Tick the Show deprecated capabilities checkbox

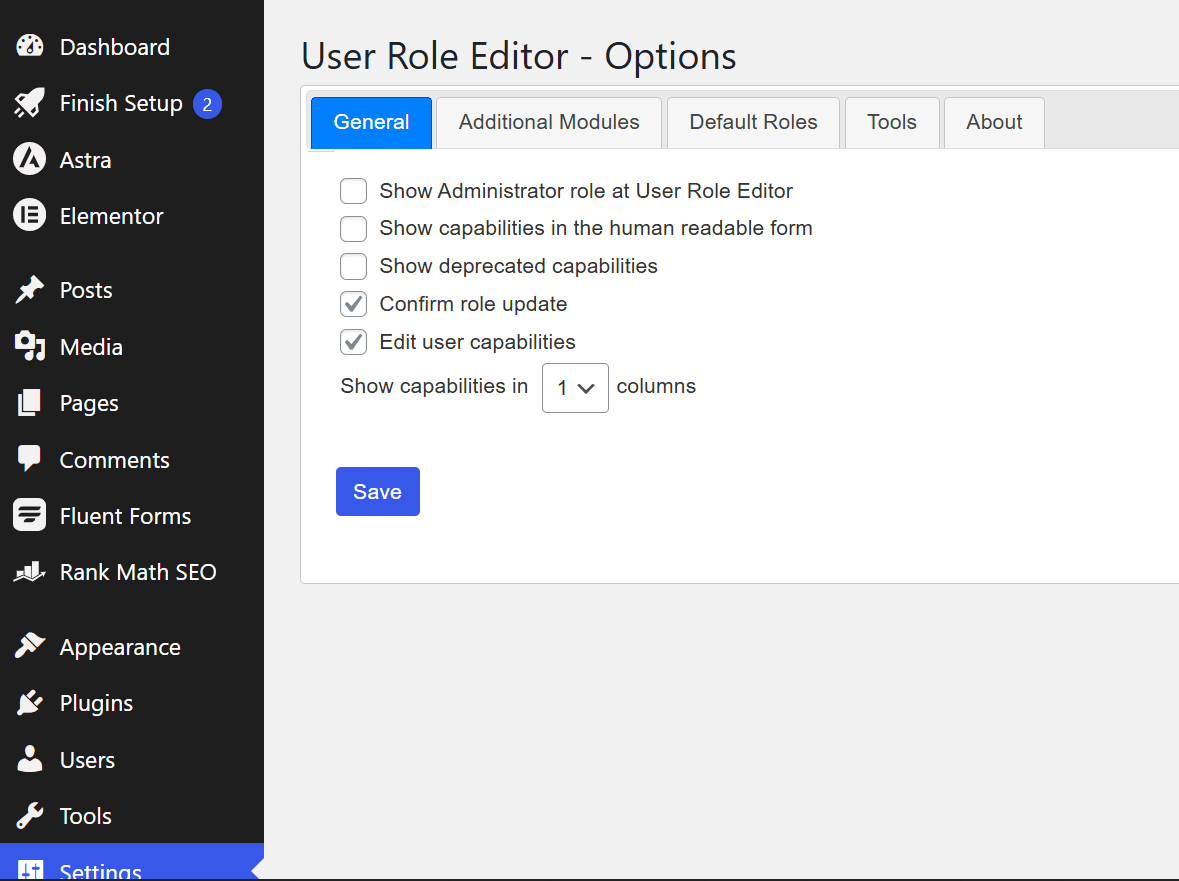click(353, 266)
